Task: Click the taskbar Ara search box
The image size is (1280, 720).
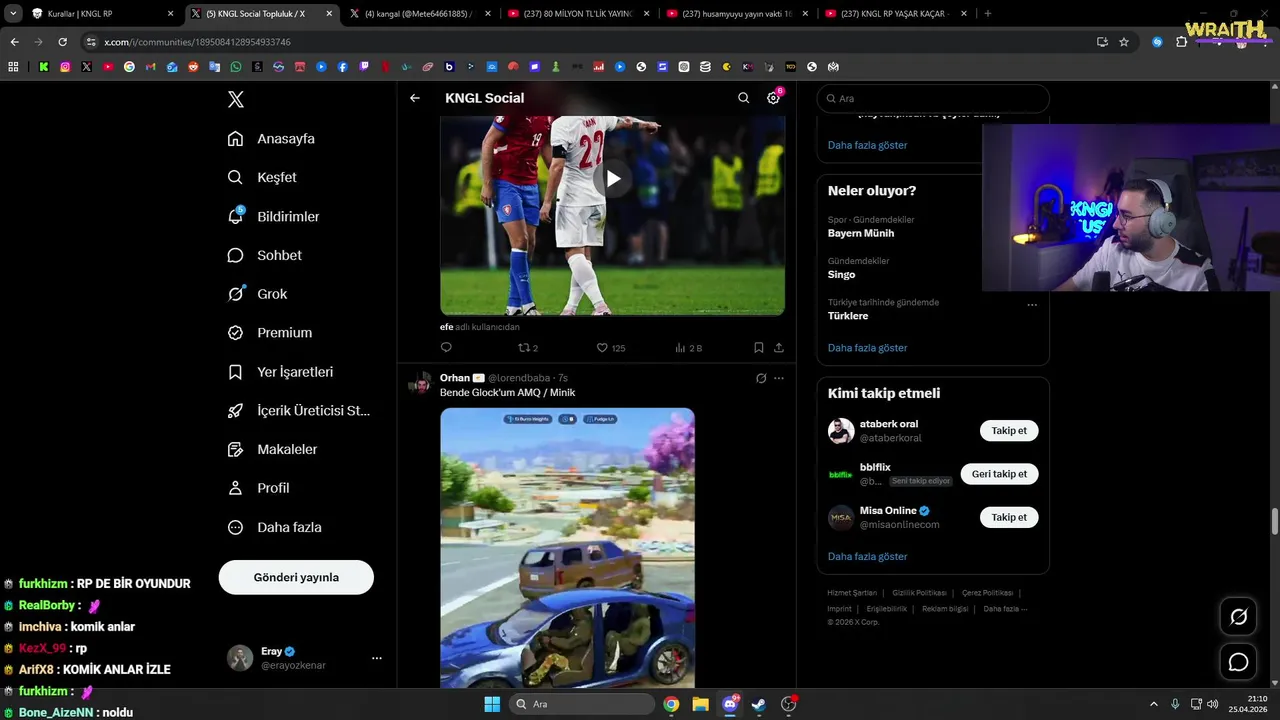Action: point(582,704)
